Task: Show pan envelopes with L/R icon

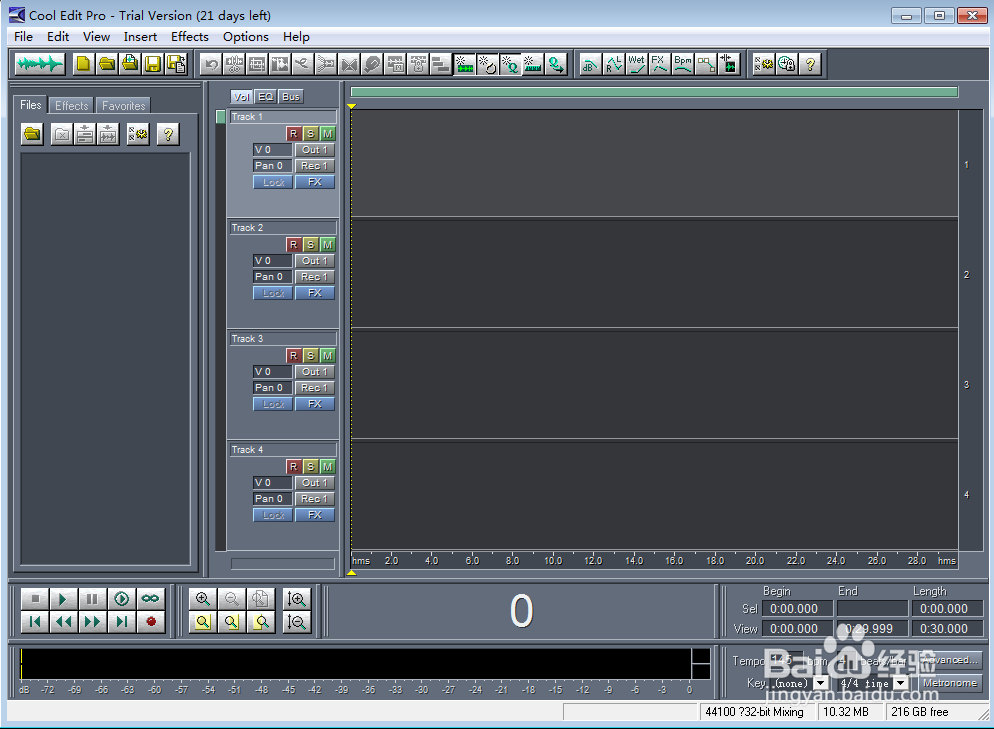Action: pos(613,64)
